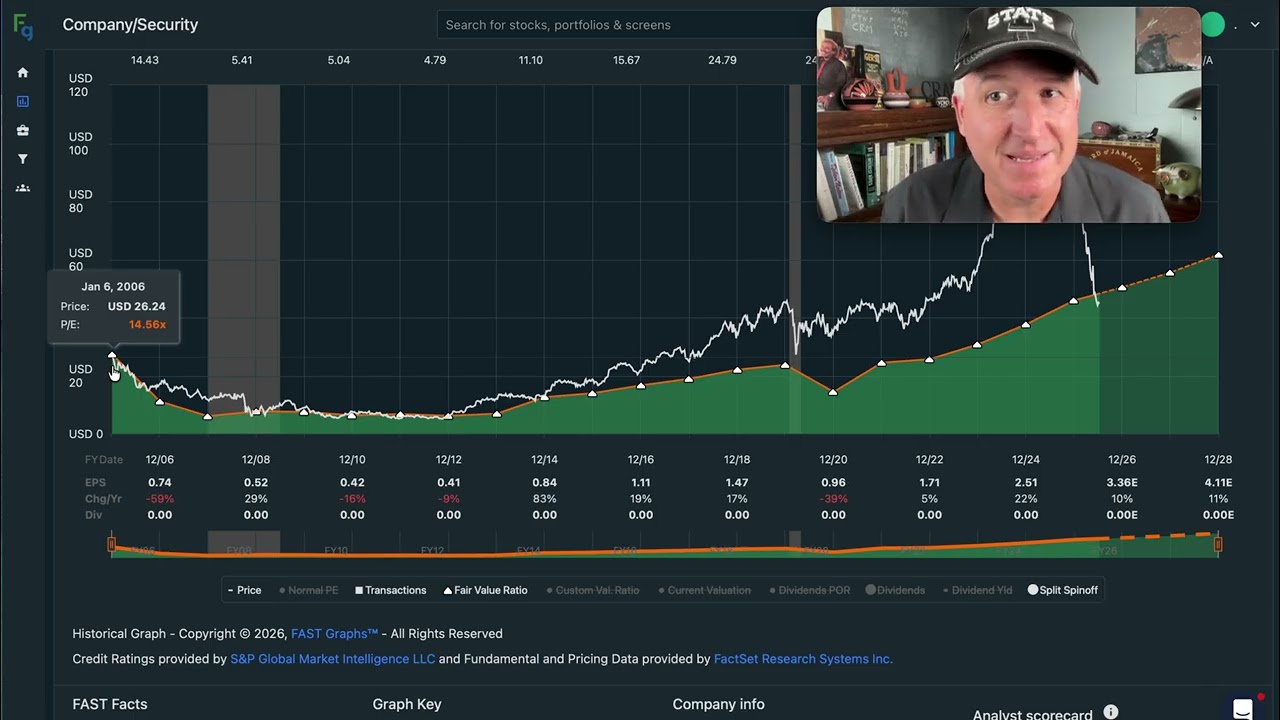1280x720 pixels.
Task: Click the range navigator near FY14
Action: [x=529, y=550]
